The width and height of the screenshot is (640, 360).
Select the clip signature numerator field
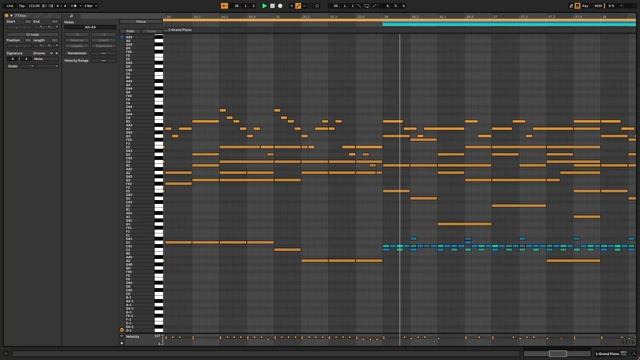click(12, 59)
